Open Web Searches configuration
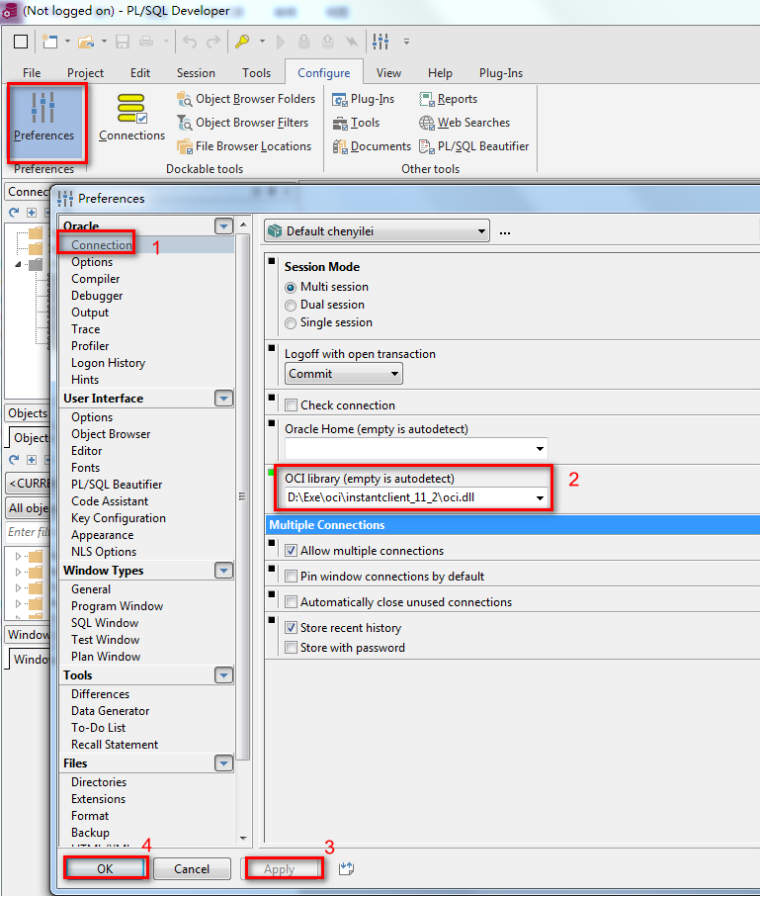This screenshot has width=760, height=897. pos(464,122)
